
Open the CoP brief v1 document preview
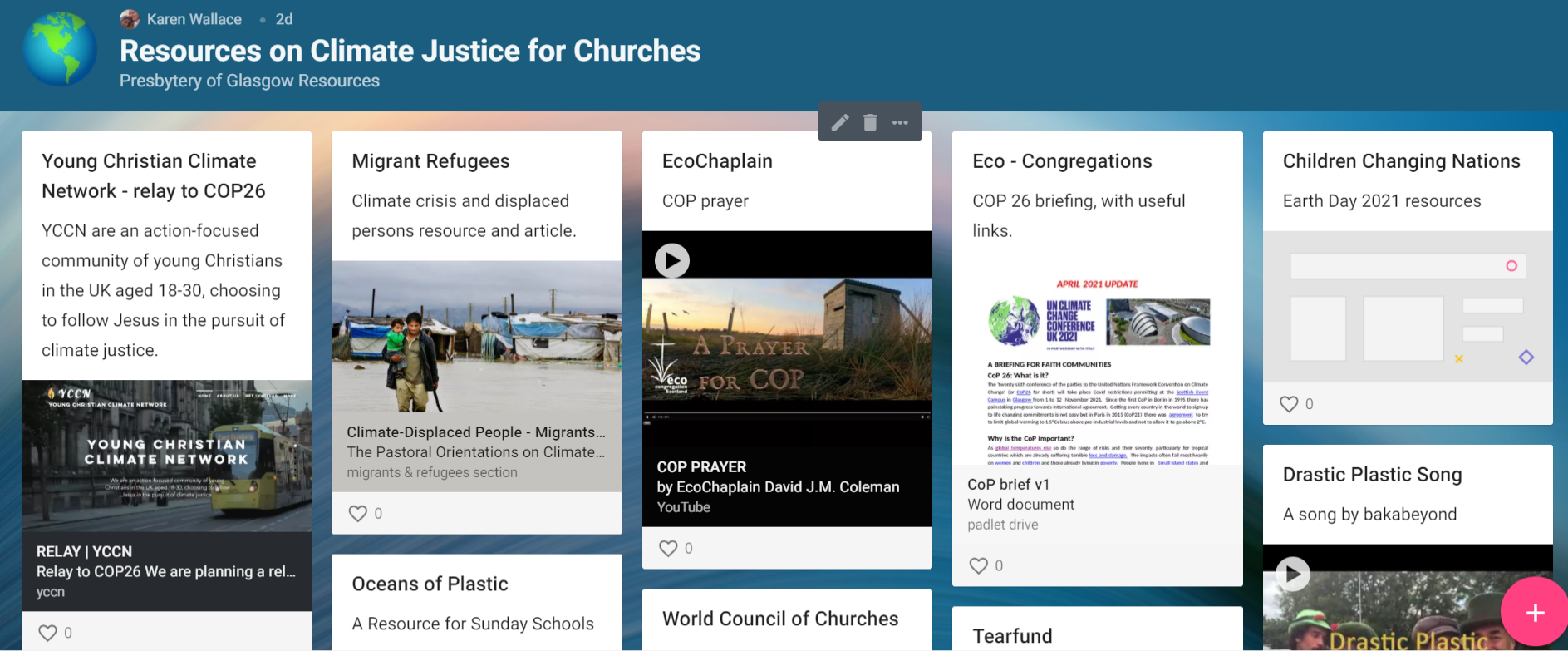pos(1098,363)
